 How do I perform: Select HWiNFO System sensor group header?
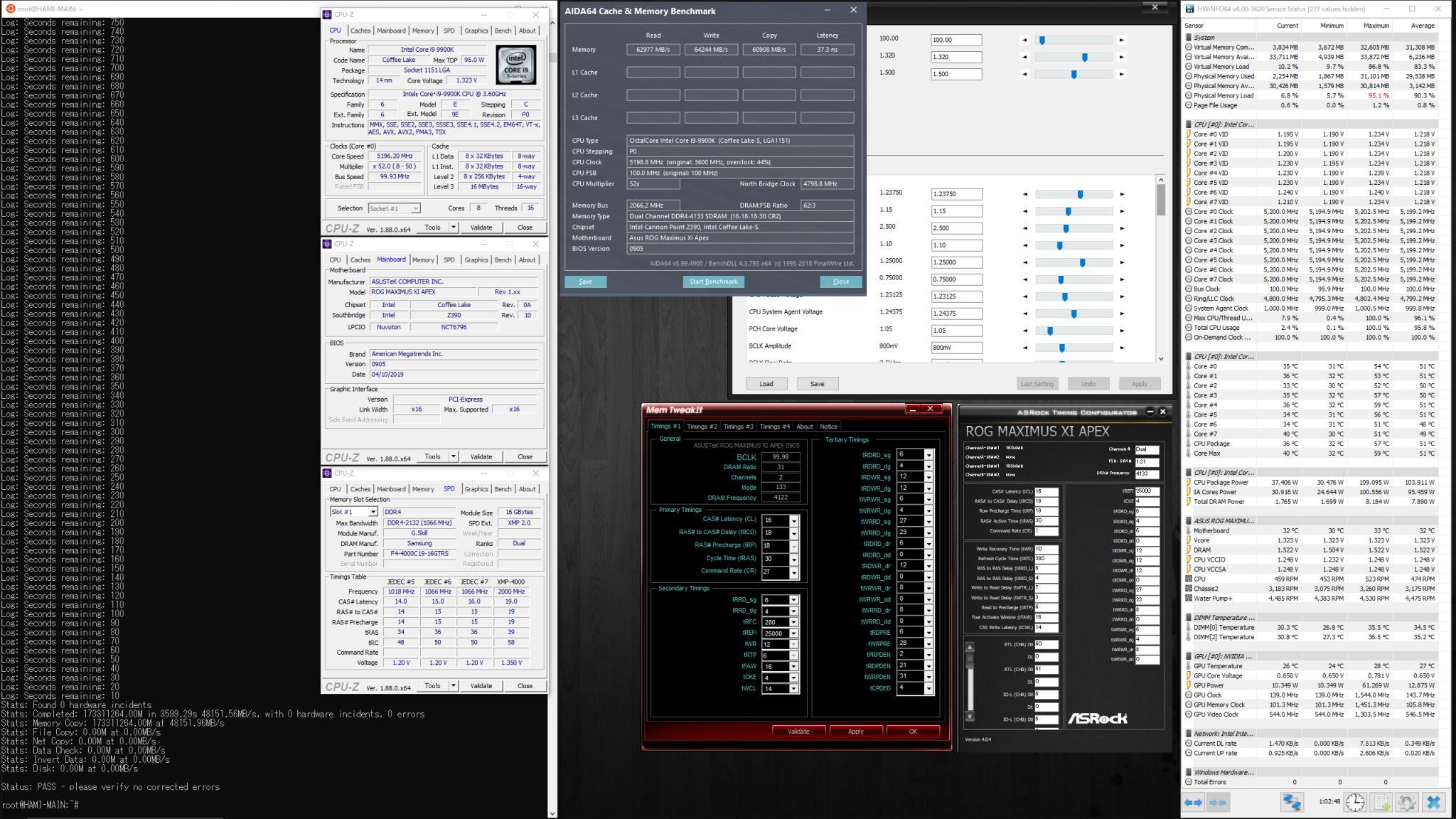click(1204, 37)
